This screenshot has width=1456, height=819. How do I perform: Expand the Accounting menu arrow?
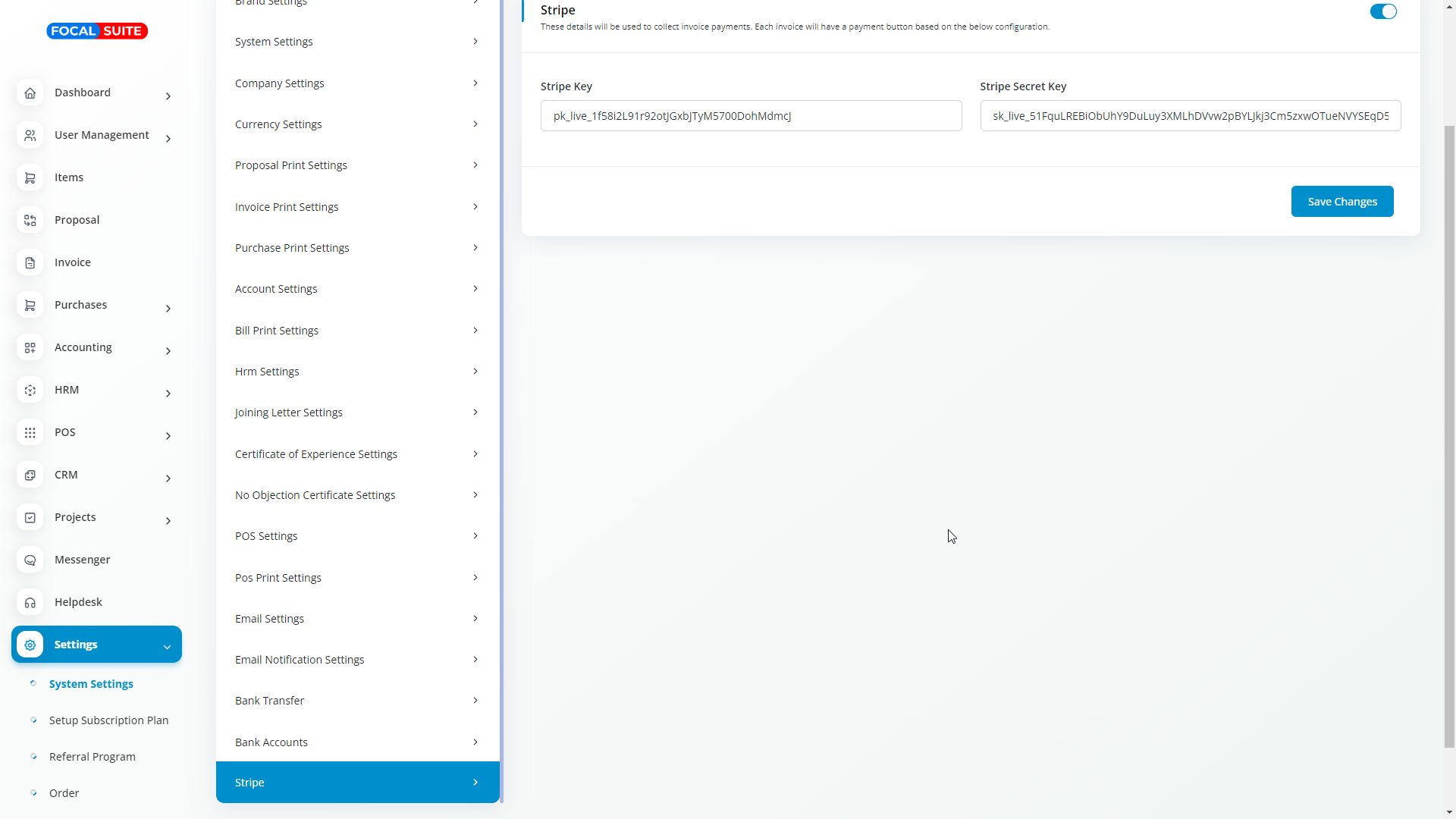(168, 351)
